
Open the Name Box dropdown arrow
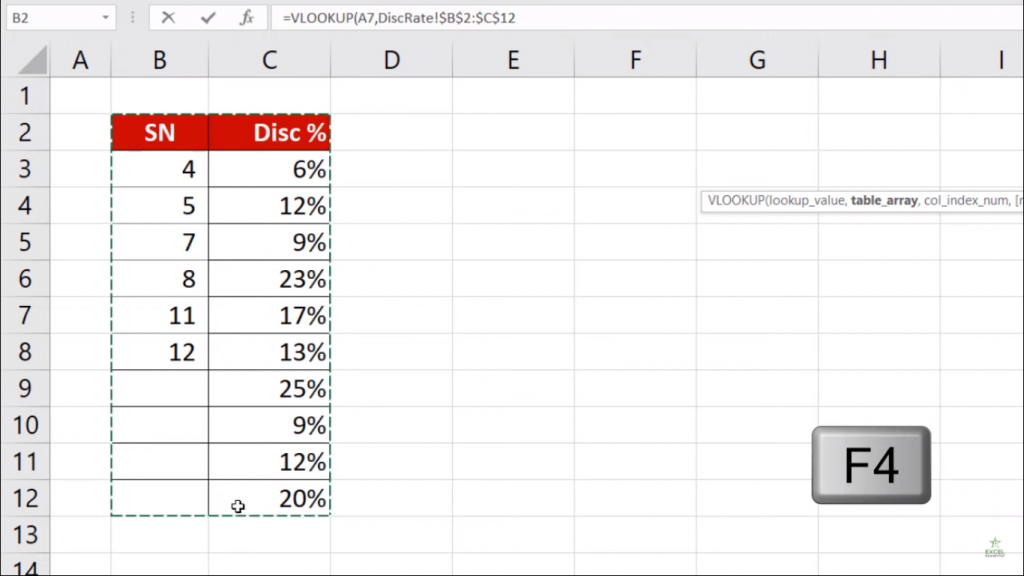107,17
